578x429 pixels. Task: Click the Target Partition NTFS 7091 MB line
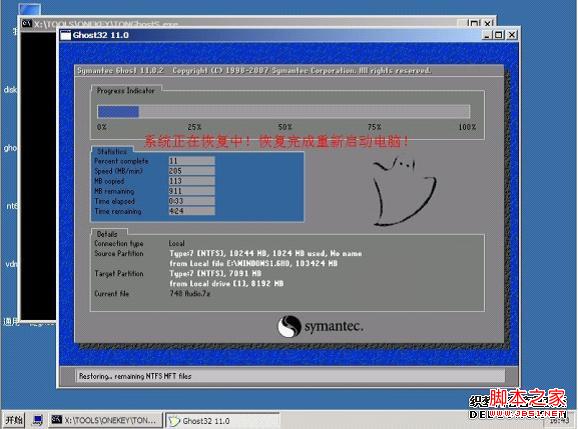[215, 273]
